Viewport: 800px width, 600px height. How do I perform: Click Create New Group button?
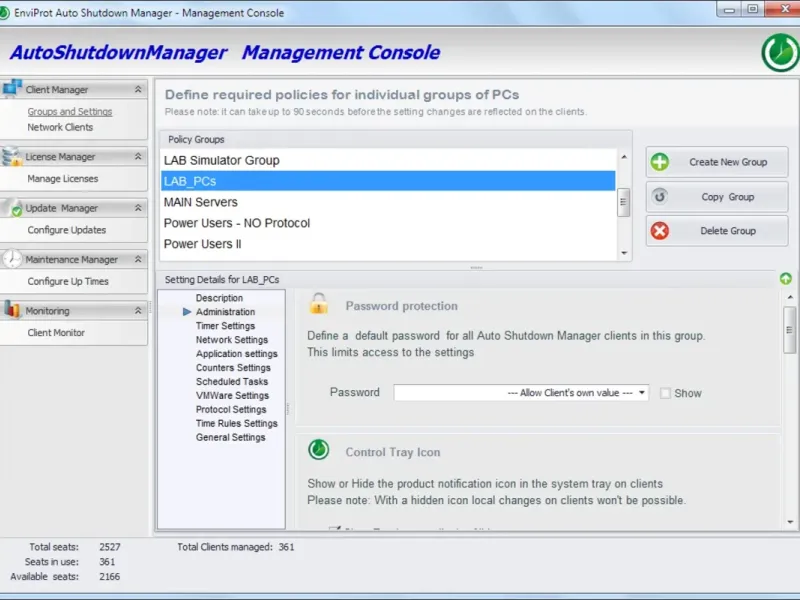(x=717, y=162)
